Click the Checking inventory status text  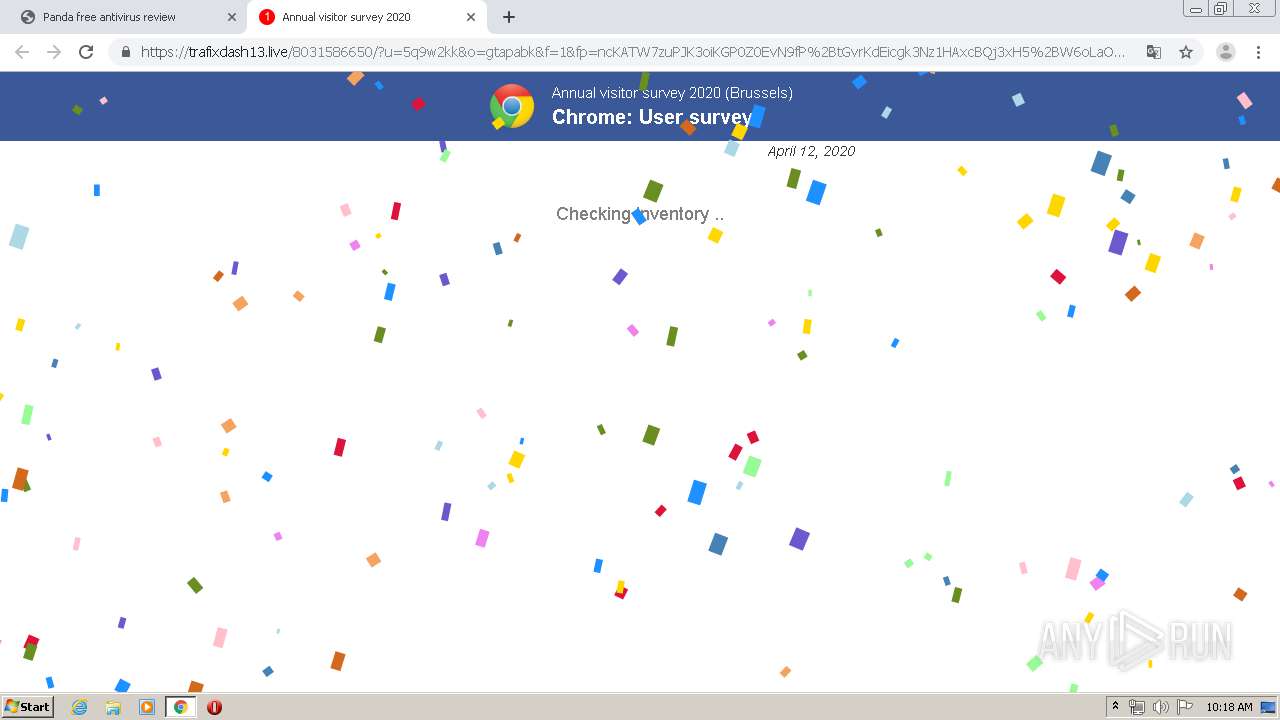tap(640, 214)
